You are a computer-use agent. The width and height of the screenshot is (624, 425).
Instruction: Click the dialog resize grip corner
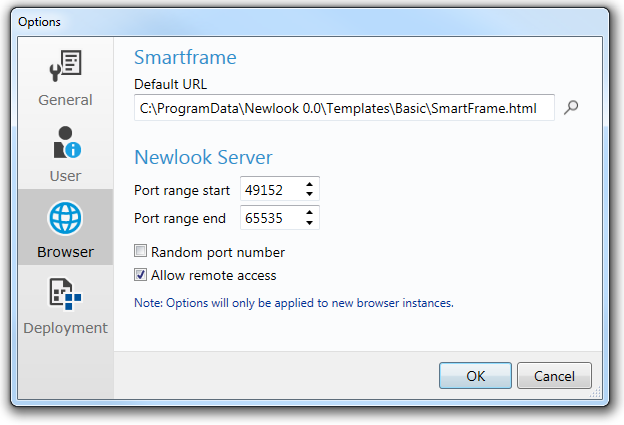(x=596, y=392)
